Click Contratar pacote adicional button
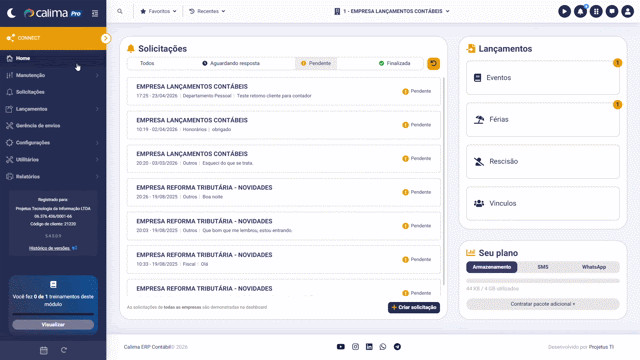Image resolution: width=640 pixels, height=360 pixels. coord(543,304)
